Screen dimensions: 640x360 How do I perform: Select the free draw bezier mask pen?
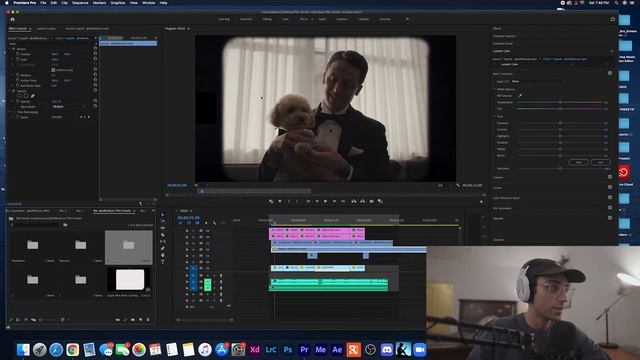33,96
